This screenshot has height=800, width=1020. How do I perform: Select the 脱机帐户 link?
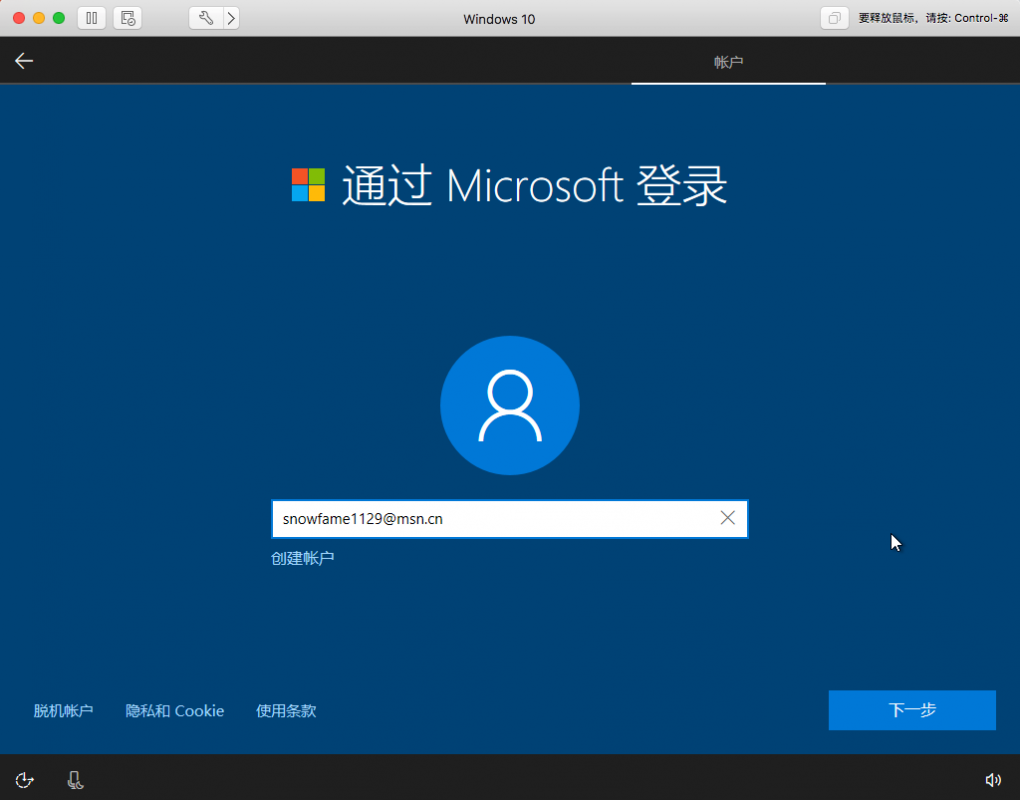[x=63, y=711]
